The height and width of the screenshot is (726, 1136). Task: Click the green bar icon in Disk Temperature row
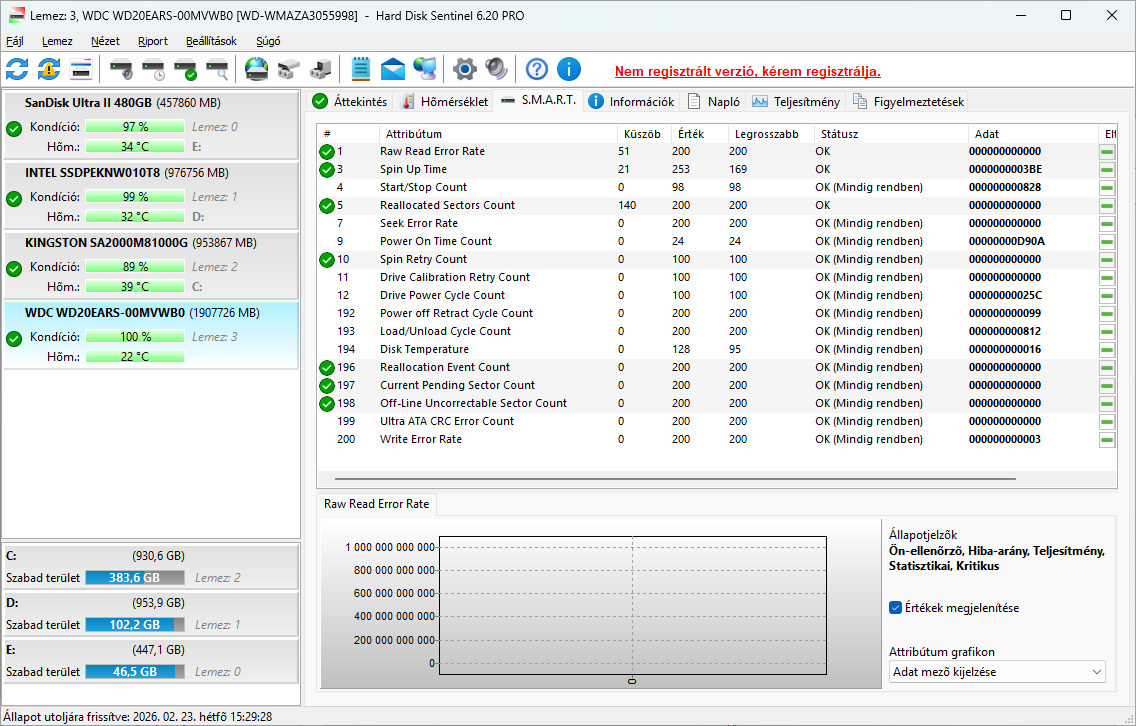tap(1106, 349)
